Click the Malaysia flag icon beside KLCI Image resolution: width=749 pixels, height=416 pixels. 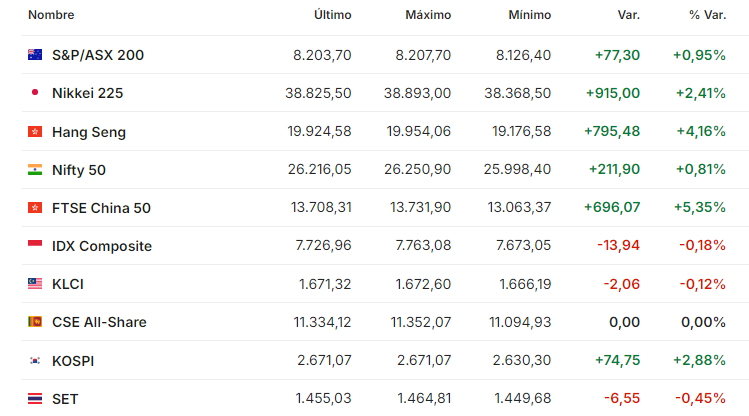click(x=35, y=284)
